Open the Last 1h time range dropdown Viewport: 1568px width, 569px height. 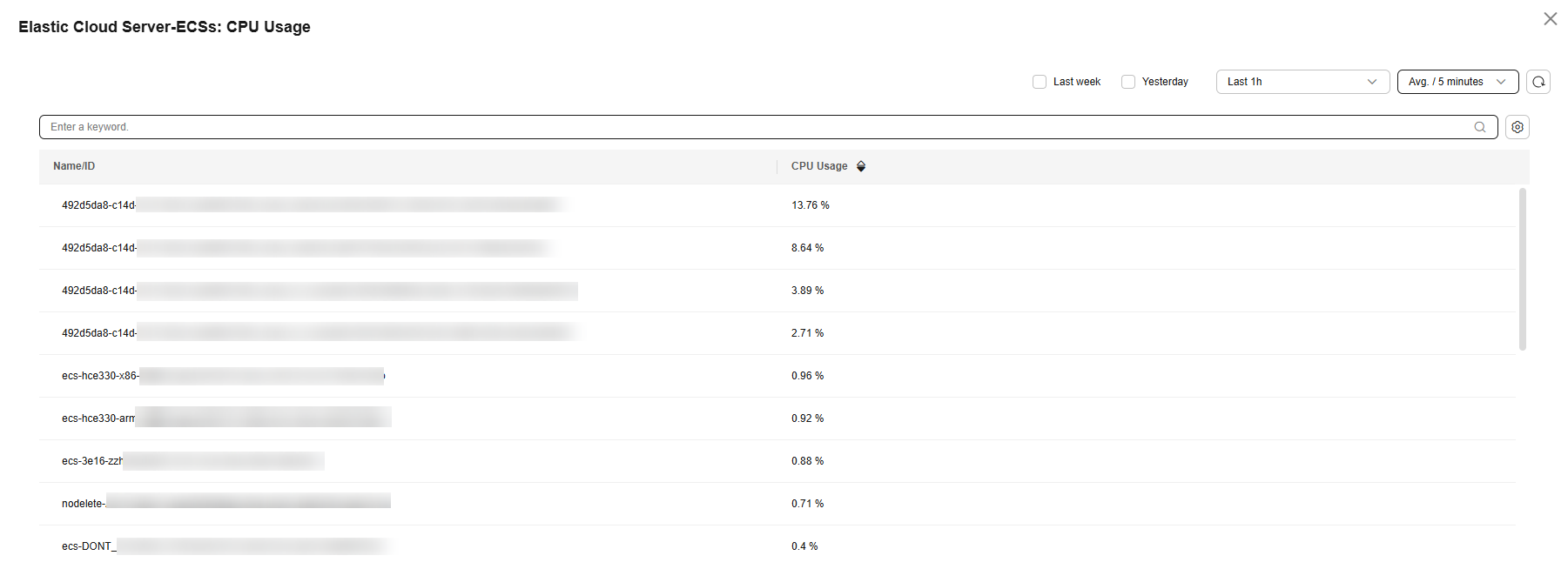coord(1302,82)
